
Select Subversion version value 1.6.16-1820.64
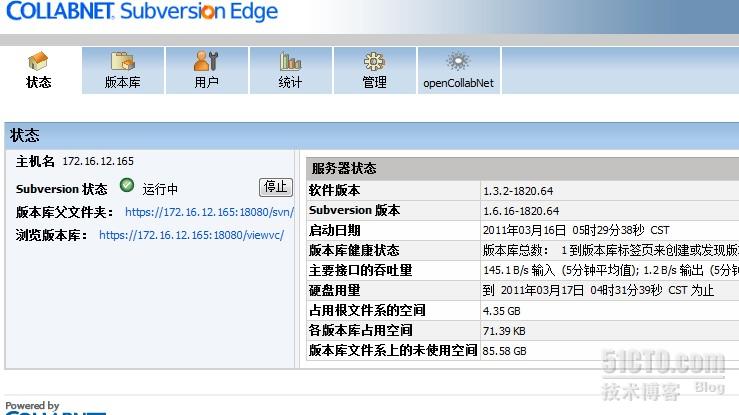pos(521,211)
